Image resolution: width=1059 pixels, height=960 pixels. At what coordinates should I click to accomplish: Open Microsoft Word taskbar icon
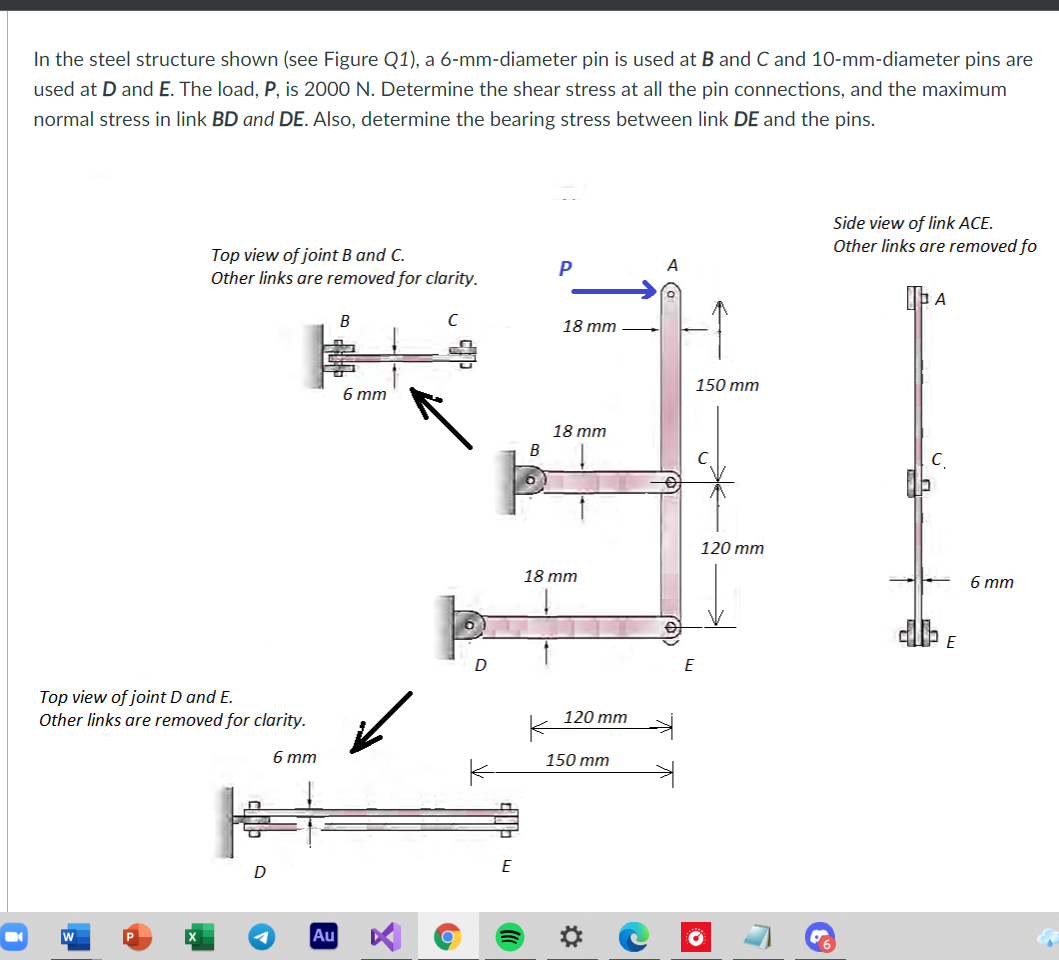pyautogui.click(x=75, y=937)
